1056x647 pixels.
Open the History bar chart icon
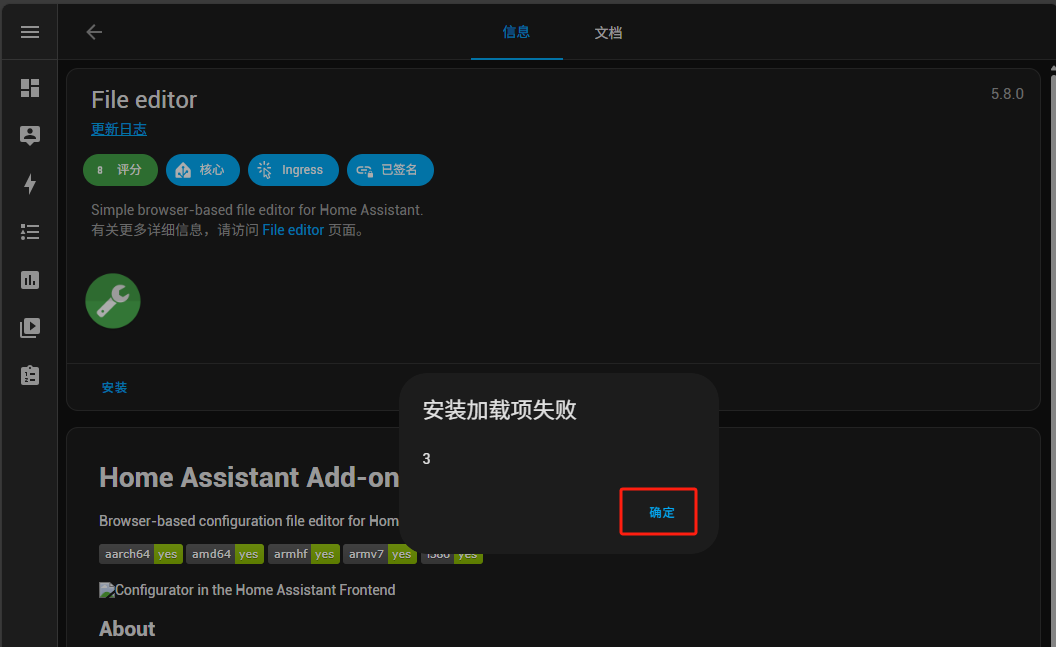[30, 280]
